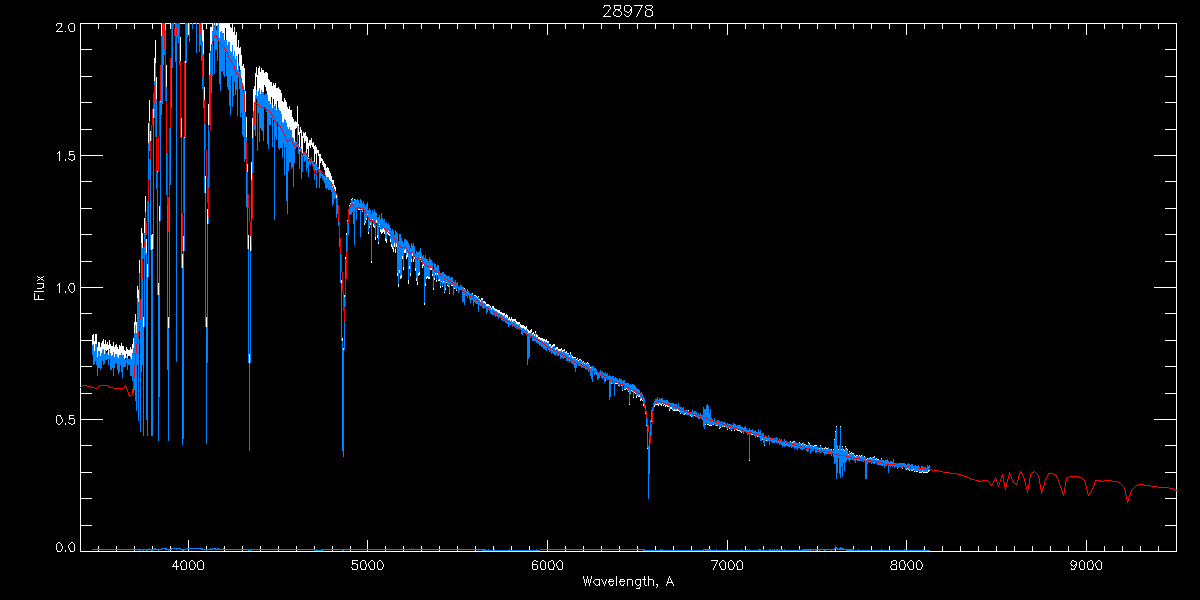Screen dimensions: 1200x600
Task: Click the deep absorption line near 6563
Action: click(649, 450)
